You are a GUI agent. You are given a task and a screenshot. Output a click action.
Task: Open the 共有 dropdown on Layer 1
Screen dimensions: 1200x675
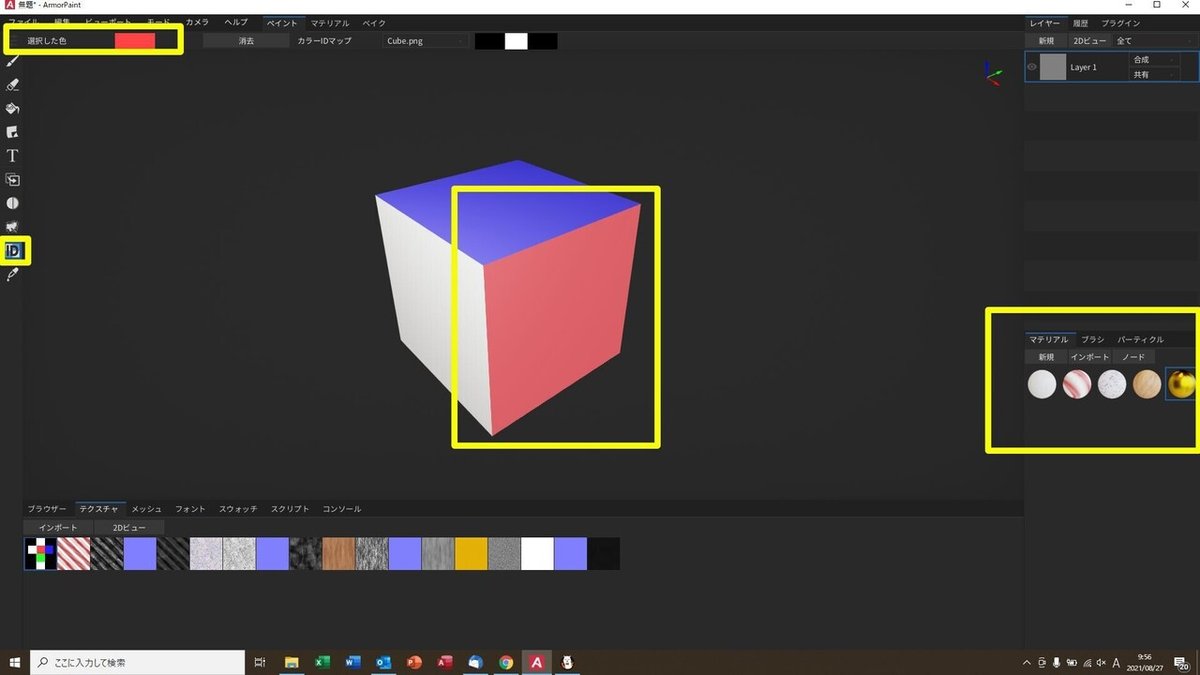(1153, 75)
